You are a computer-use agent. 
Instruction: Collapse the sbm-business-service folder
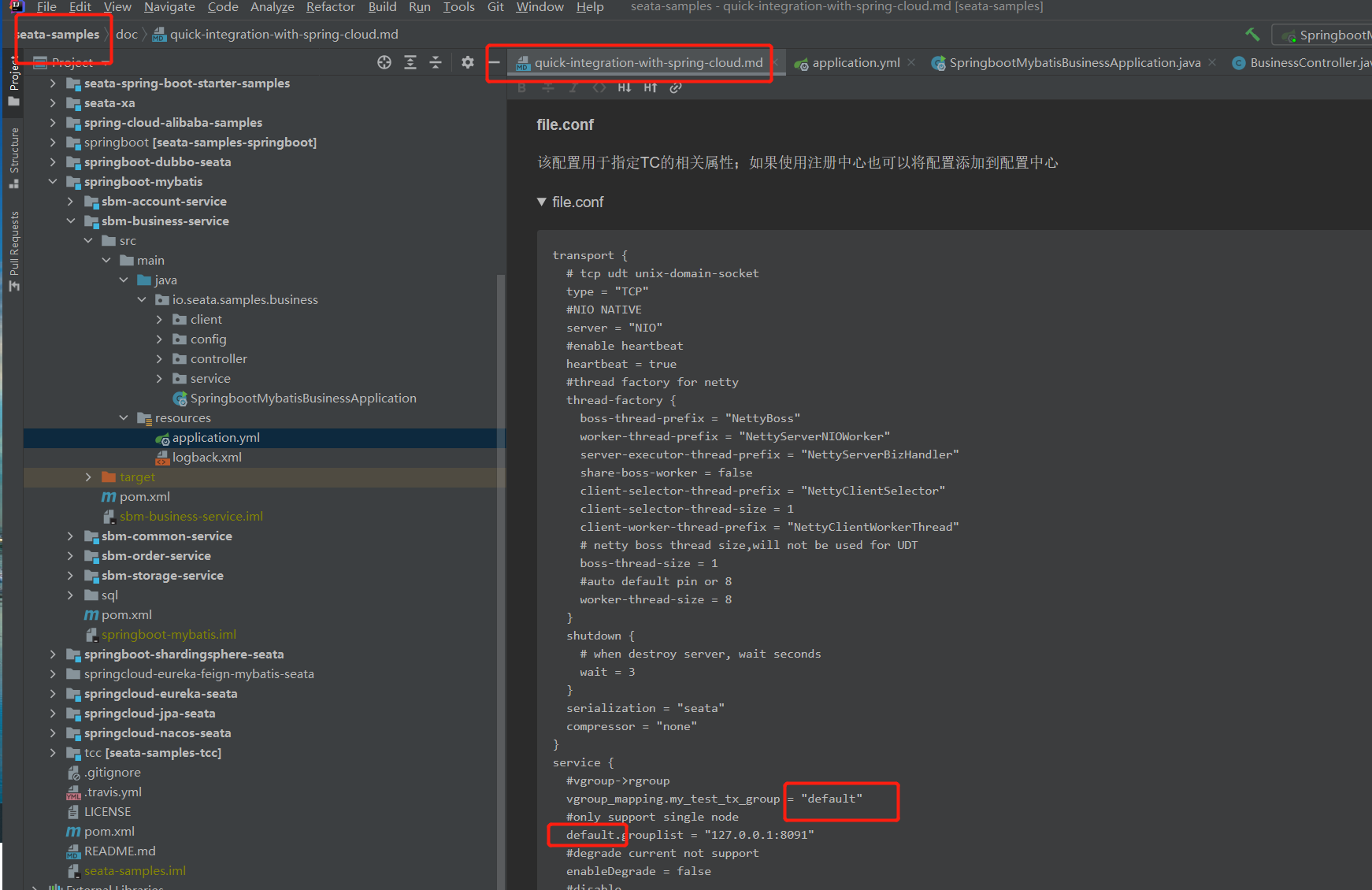click(x=70, y=221)
